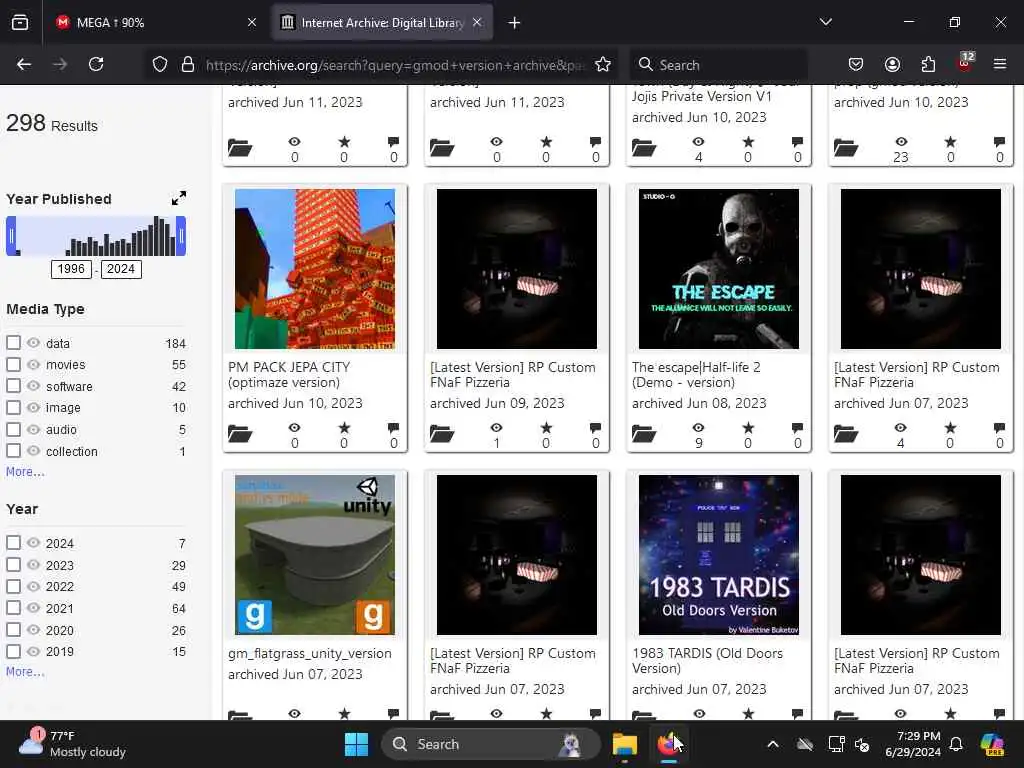
Task: Edit the 2024 end year field
Action: pyautogui.click(x=121, y=269)
